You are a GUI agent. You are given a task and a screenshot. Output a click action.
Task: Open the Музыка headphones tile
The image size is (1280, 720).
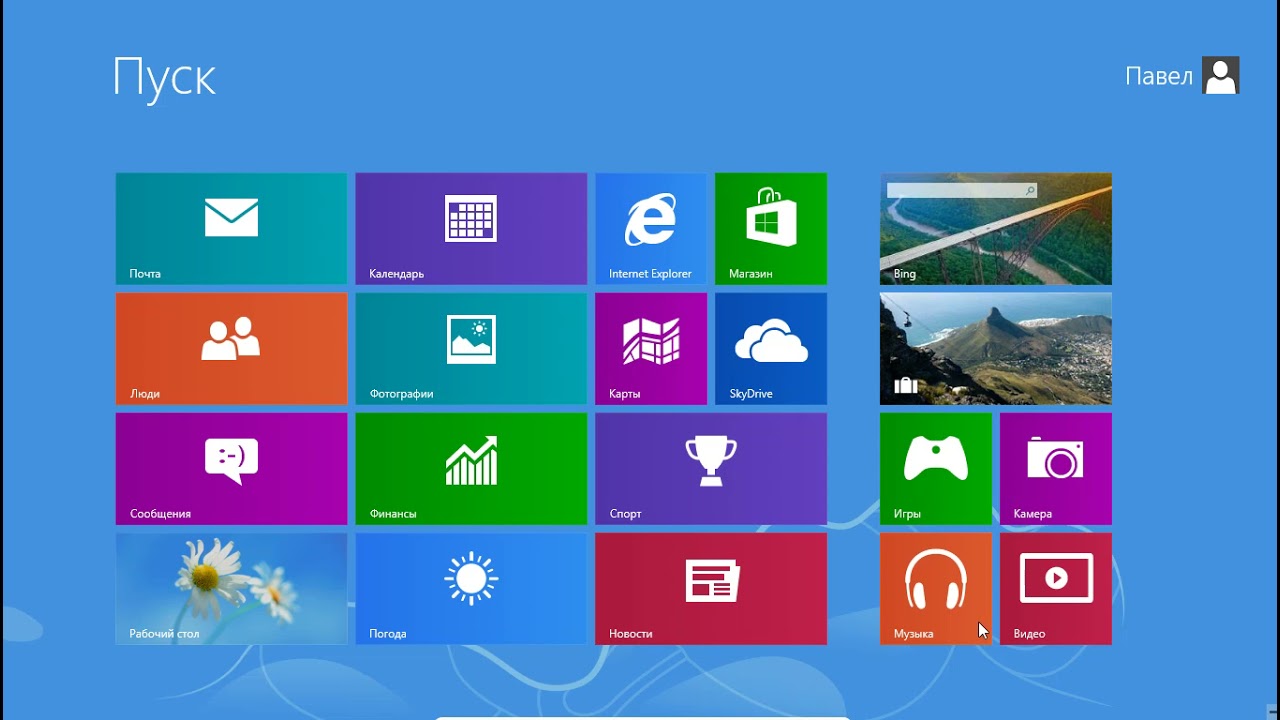936,589
